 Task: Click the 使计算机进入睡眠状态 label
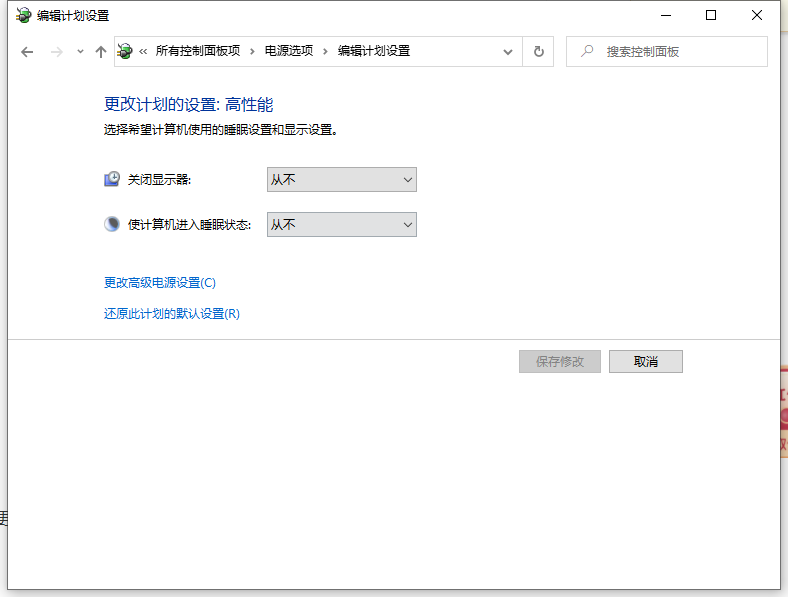[189, 224]
